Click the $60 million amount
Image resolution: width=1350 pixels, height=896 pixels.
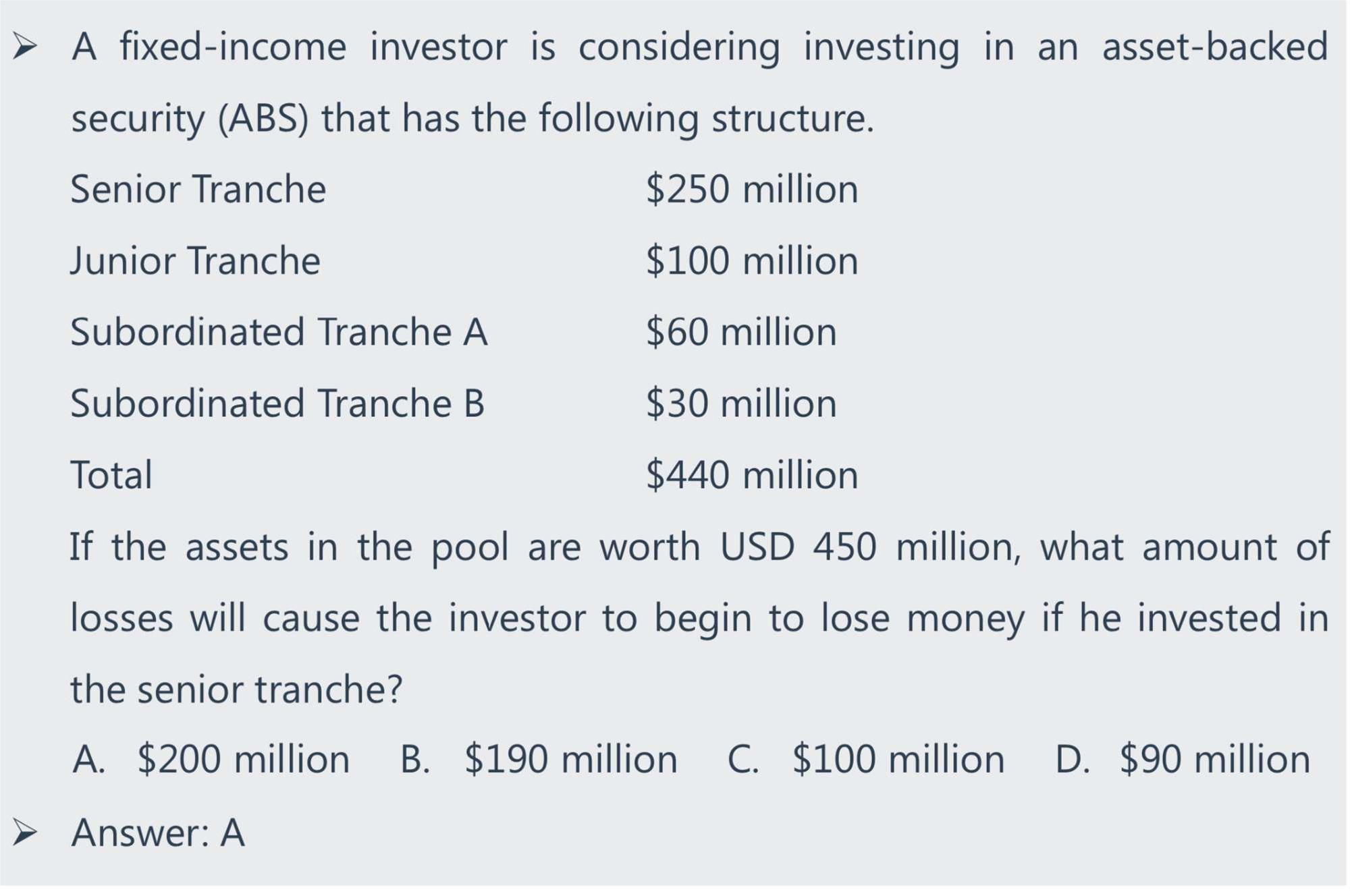[x=741, y=332]
